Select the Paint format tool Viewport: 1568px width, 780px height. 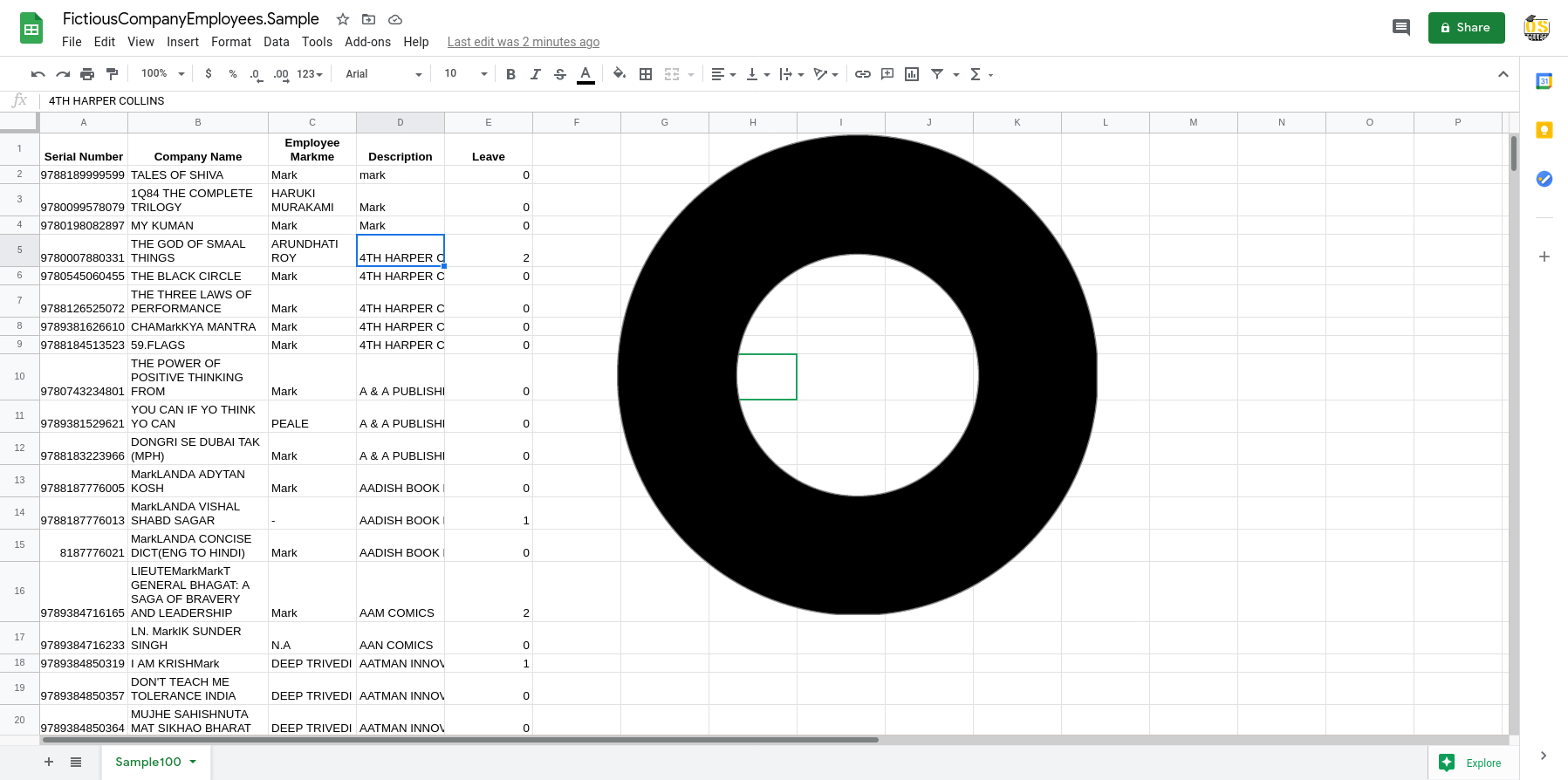[x=112, y=74]
